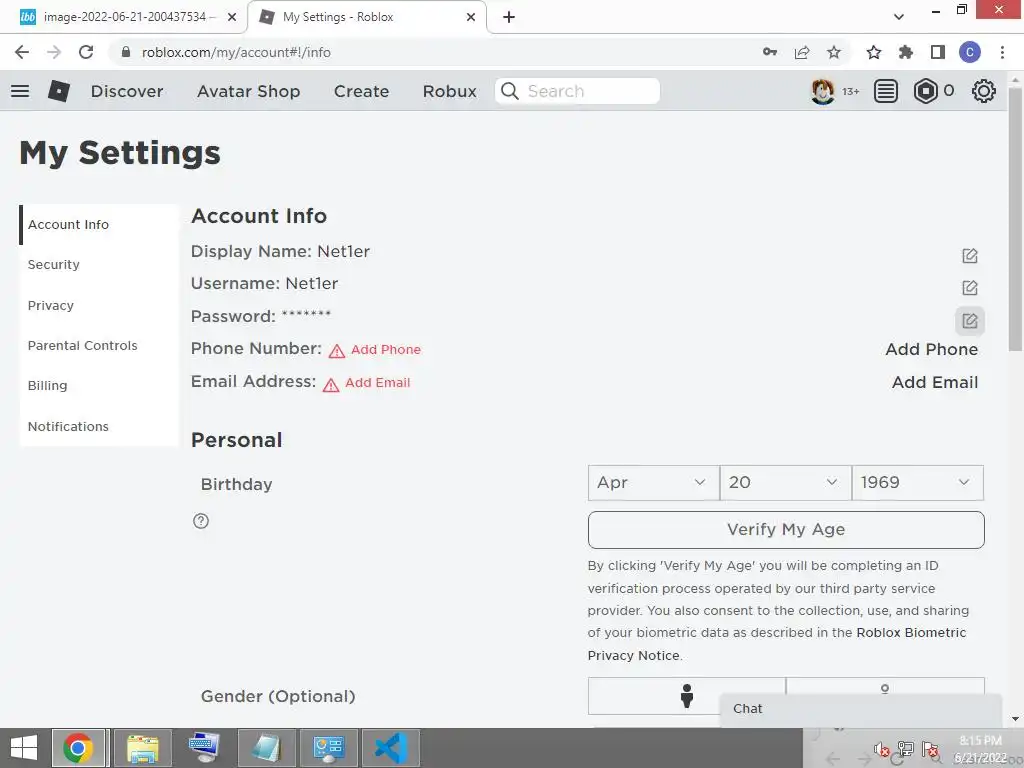Toggle Chrome side panel icon
Image resolution: width=1024 pixels, height=768 pixels.
pos(938,52)
